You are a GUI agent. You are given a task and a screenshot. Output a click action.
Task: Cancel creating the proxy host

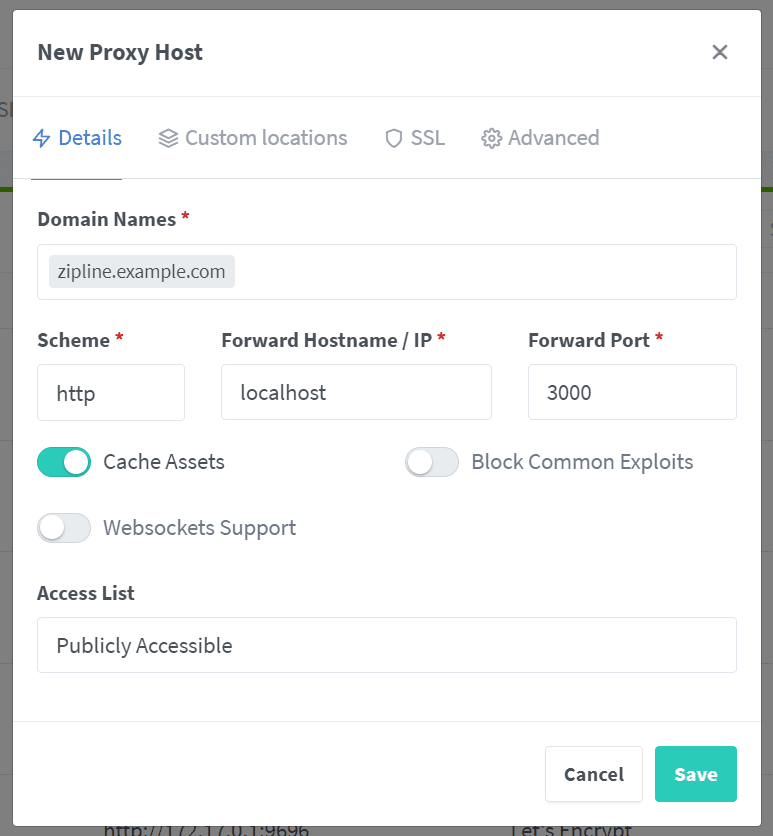coord(593,774)
